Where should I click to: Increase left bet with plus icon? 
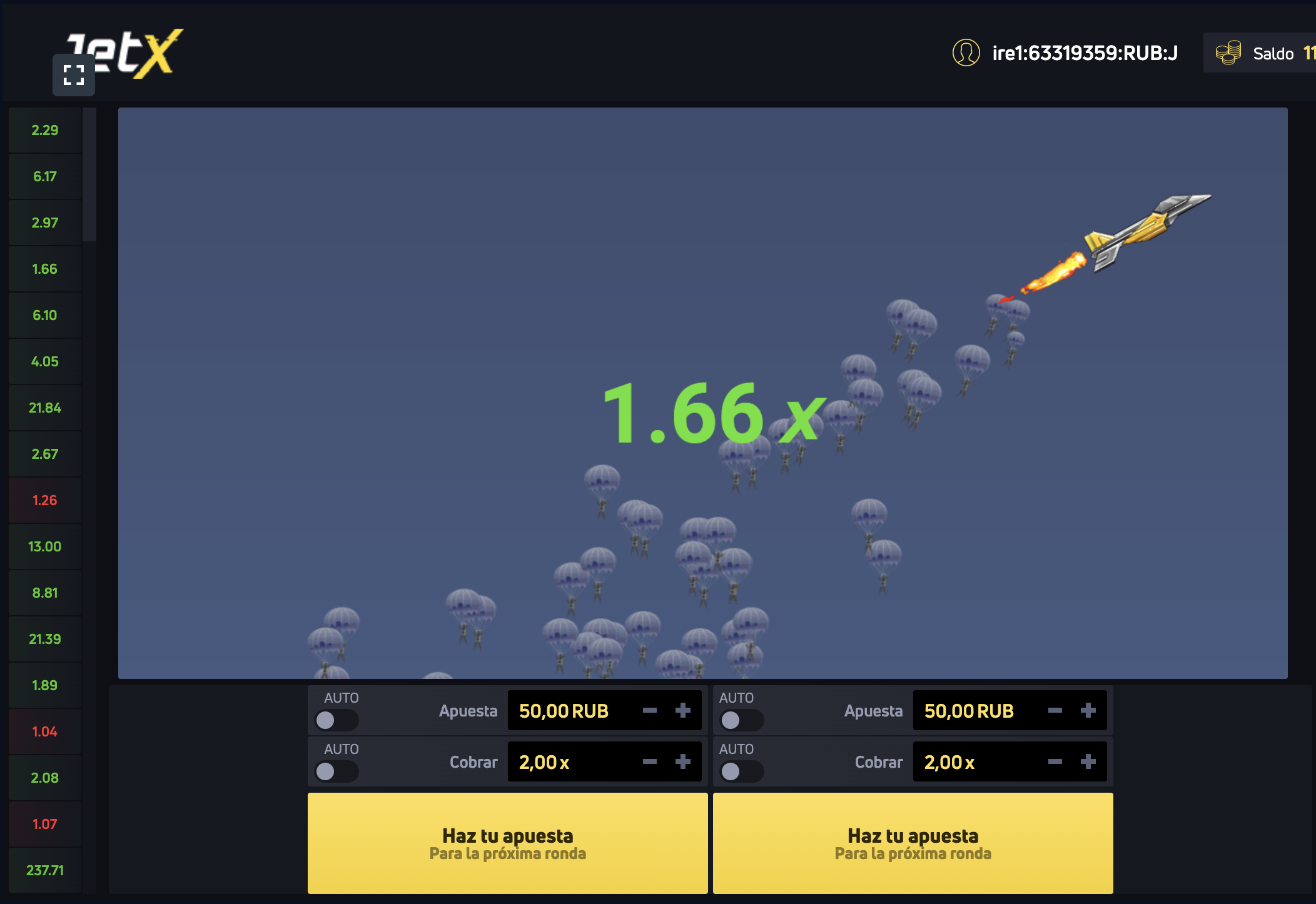coord(683,710)
